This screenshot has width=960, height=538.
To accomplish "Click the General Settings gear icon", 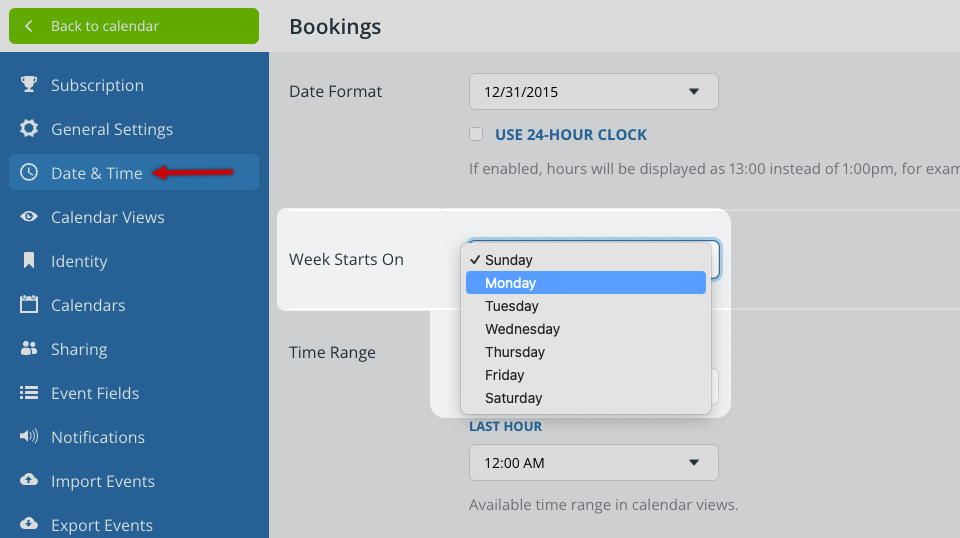I will 29,129.
